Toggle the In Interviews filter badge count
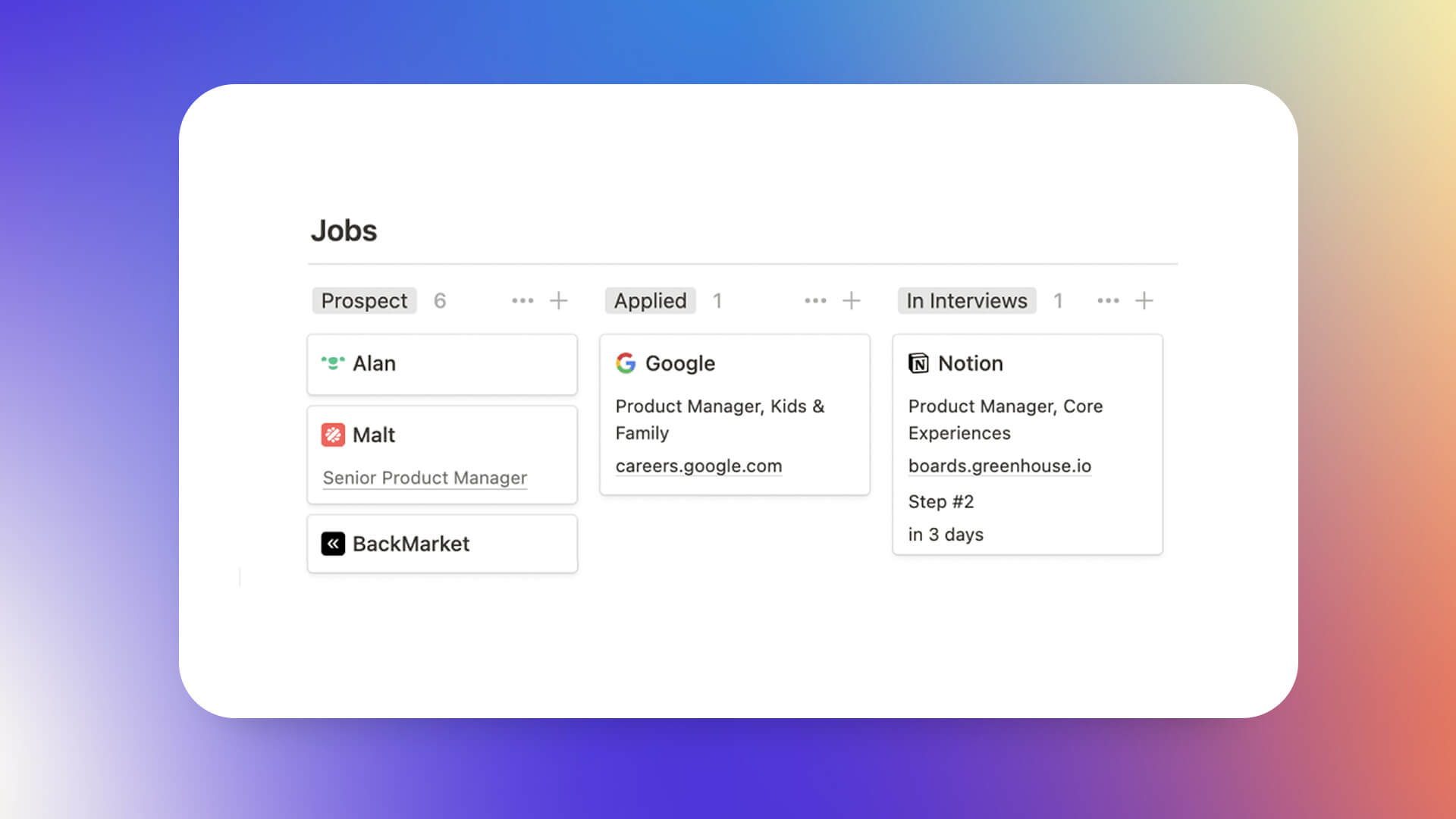The image size is (1456, 819). 1058,300
